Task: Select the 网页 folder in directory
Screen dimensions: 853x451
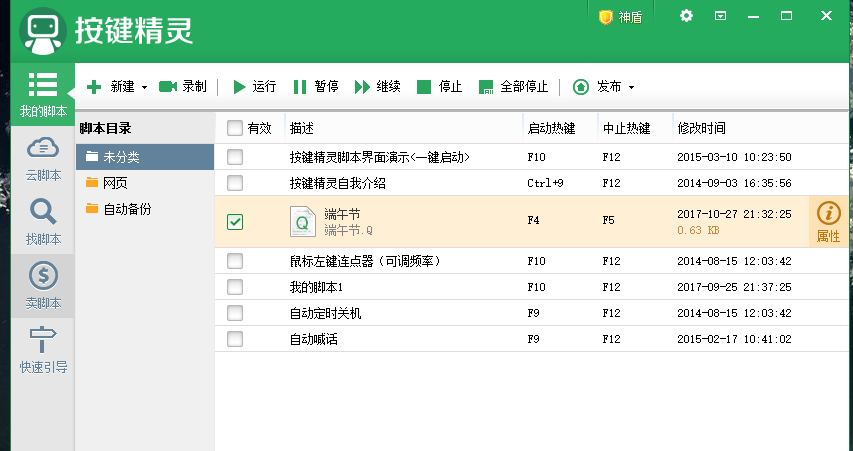Action: tap(115, 183)
